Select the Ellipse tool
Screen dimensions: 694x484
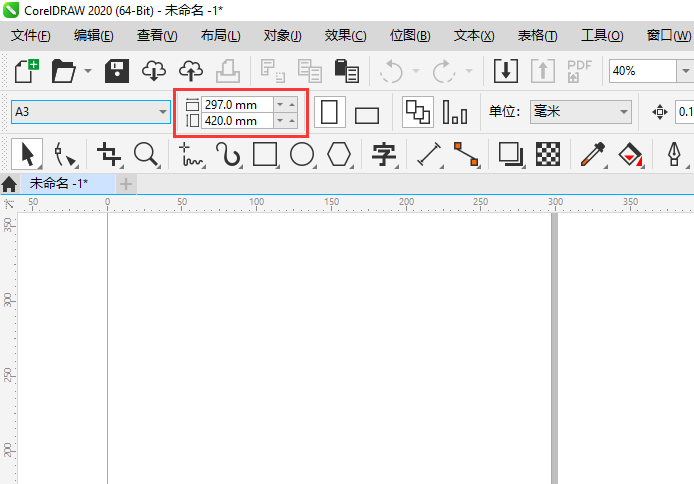coord(302,154)
